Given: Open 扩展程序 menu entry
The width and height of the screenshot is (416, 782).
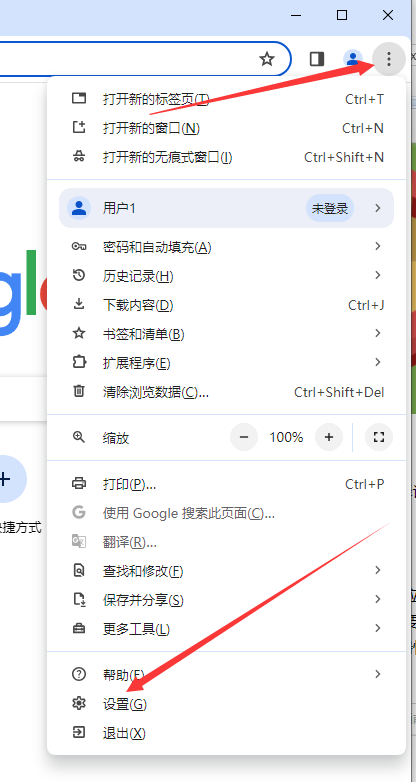Looking at the screenshot, I should pyautogui.click(x=226, y=363).
